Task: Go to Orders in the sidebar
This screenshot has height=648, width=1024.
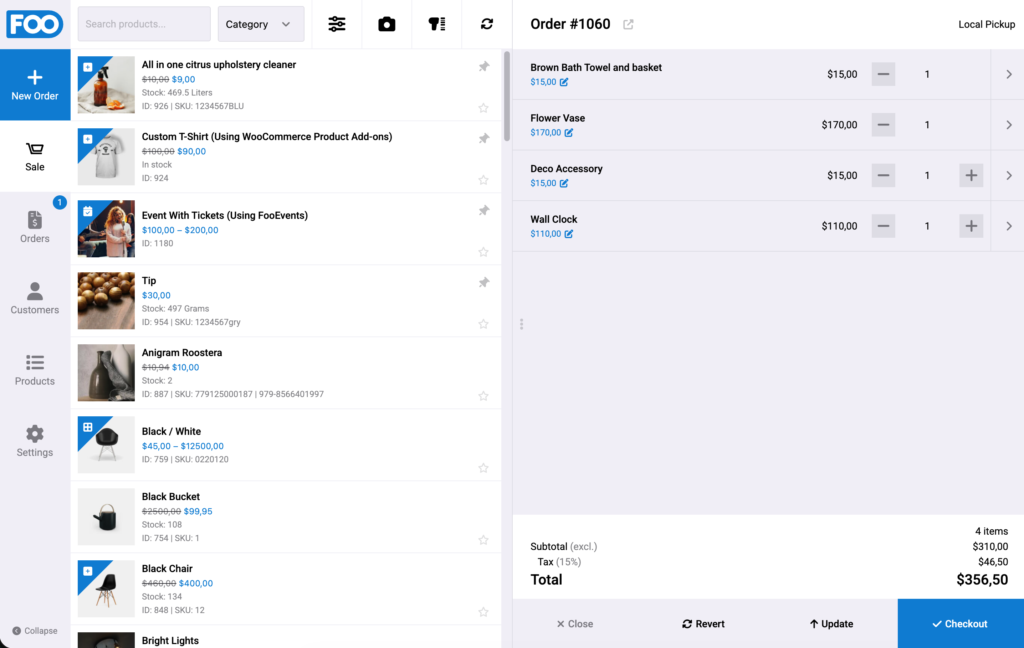Action: [x=35, y=227]
